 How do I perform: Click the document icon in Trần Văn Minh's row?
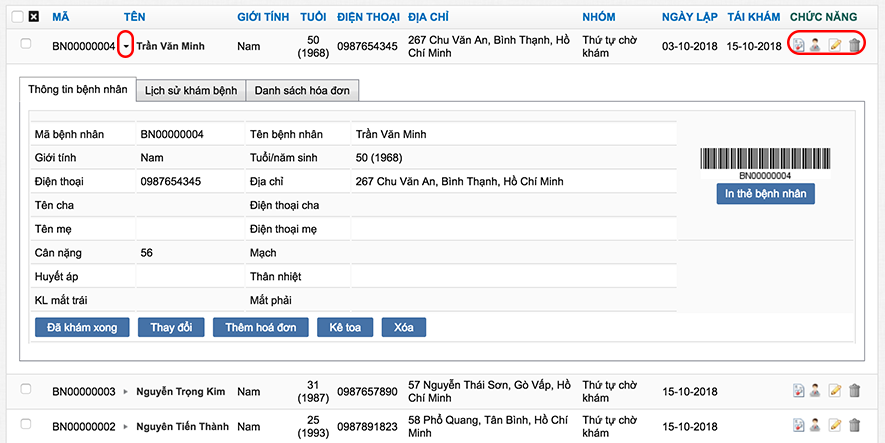tap(798, 45)
